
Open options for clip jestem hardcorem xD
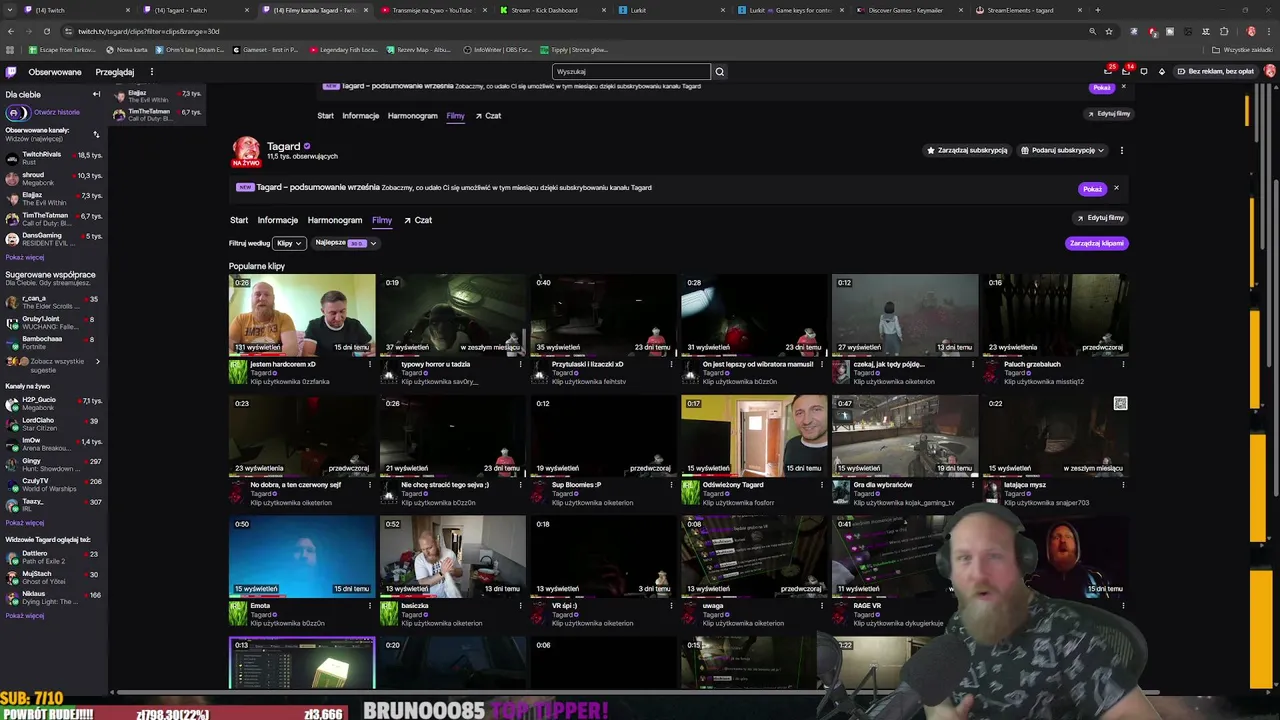point(370,364)
